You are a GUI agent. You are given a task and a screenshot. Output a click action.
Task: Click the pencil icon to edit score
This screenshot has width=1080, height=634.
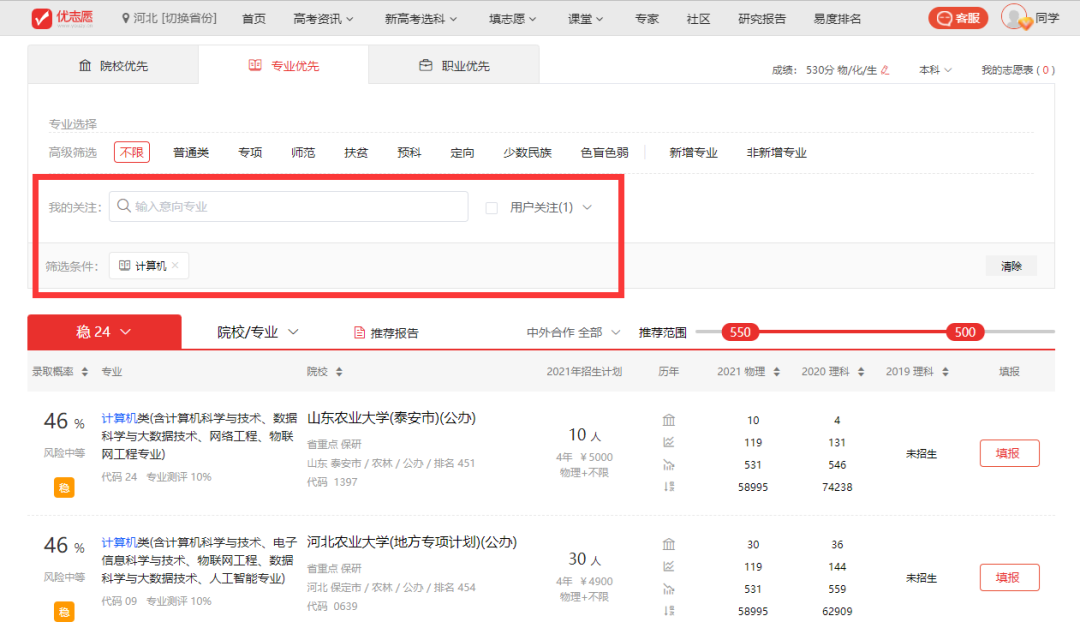[885, 70]
